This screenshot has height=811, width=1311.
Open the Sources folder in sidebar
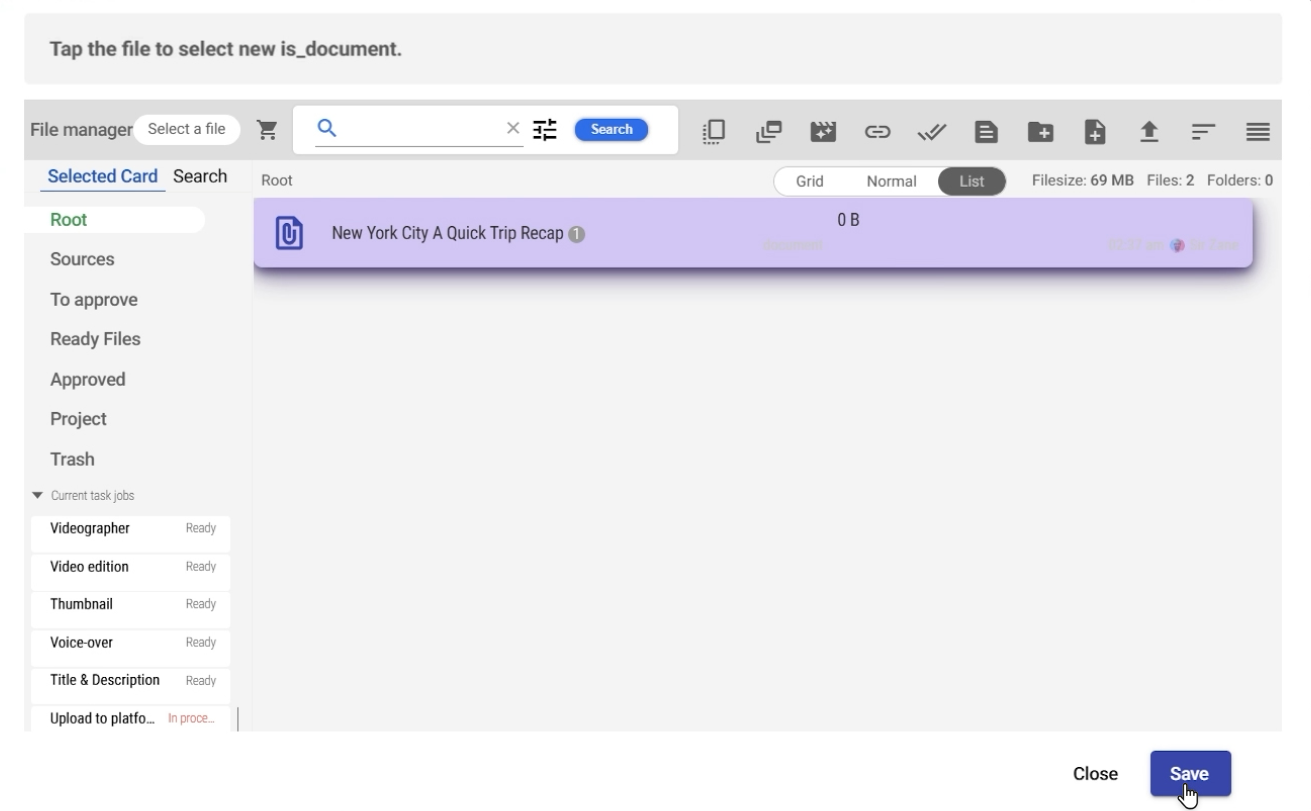click(82, 259)
